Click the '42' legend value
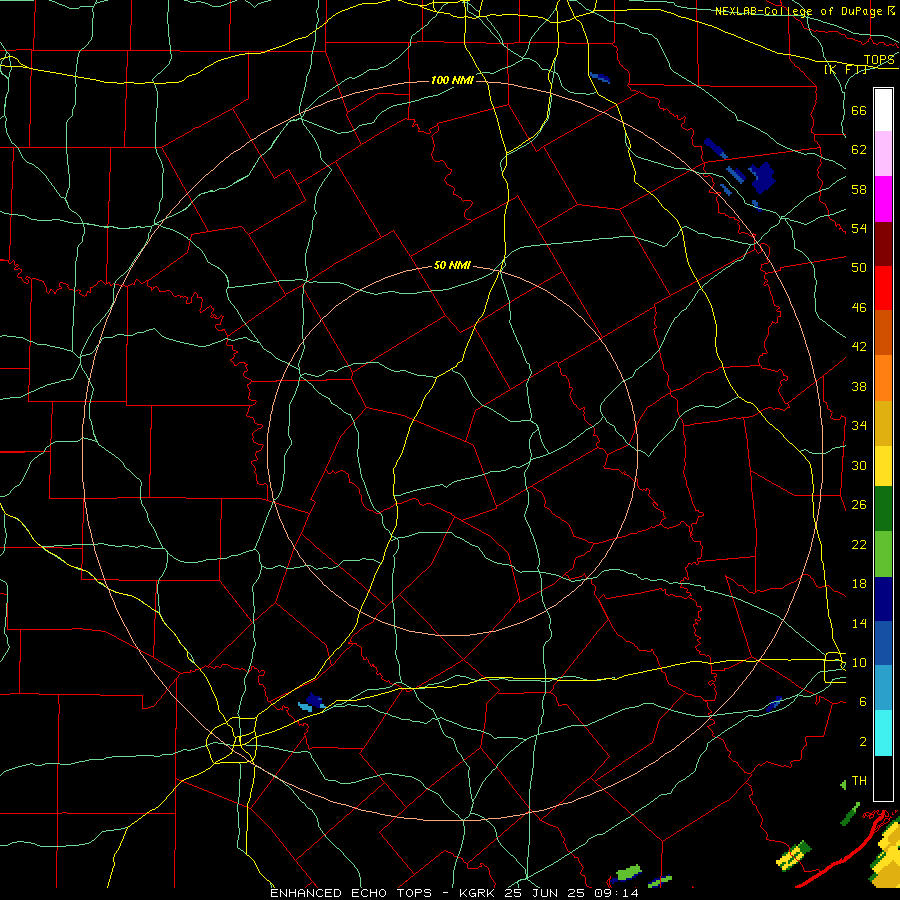The image size is (900, 900). [859, 347]
